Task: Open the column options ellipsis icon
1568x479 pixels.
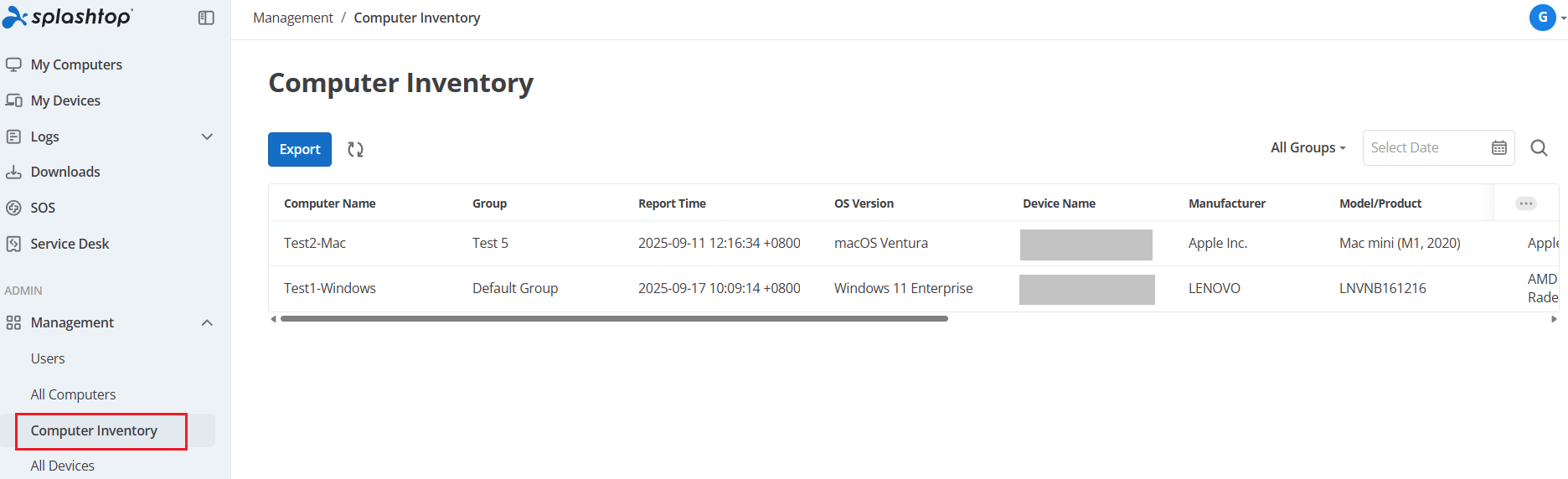Action: pyautogui.click(x=1526, y=203)
